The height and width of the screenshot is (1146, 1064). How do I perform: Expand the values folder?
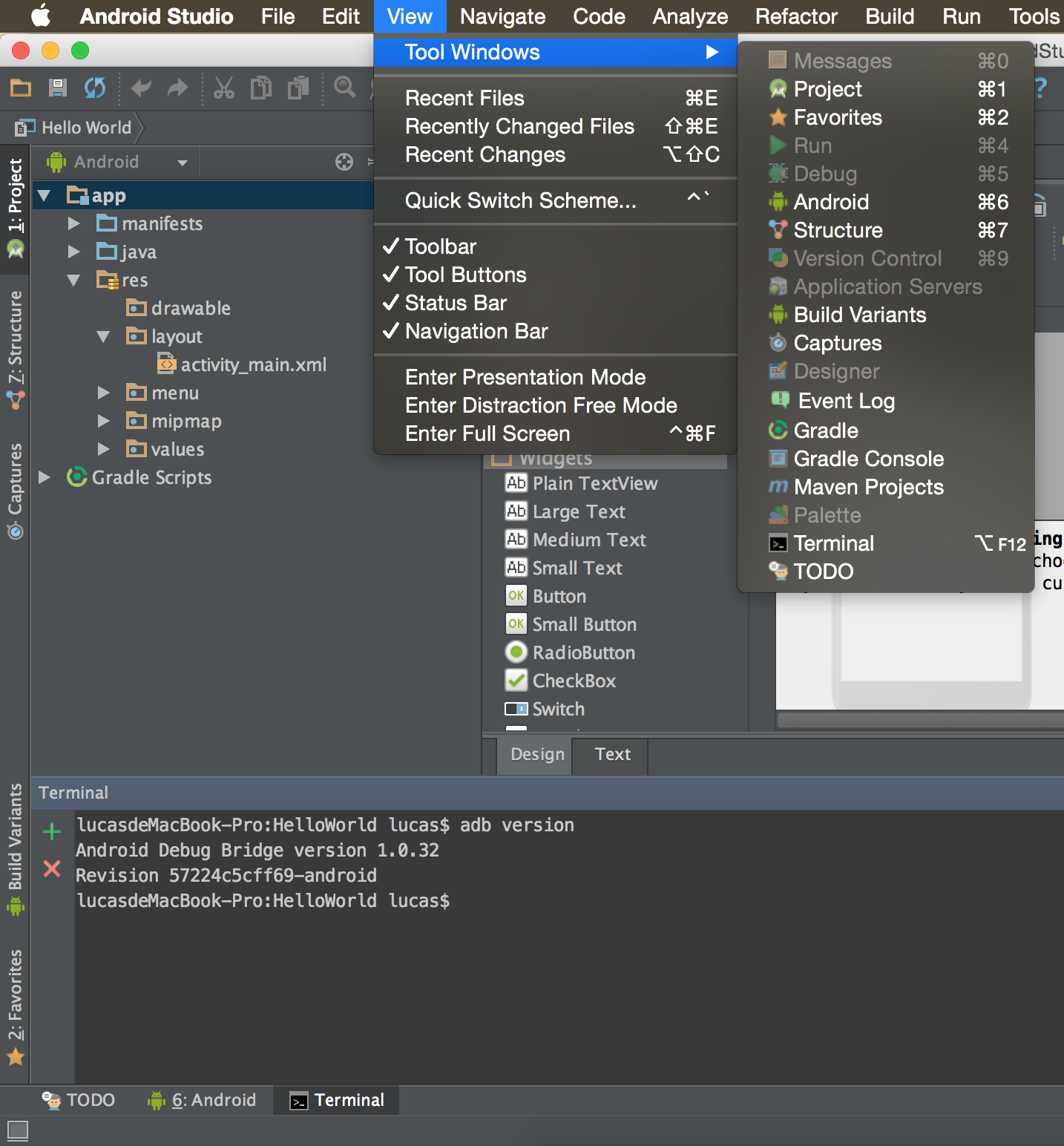point(103,449)
